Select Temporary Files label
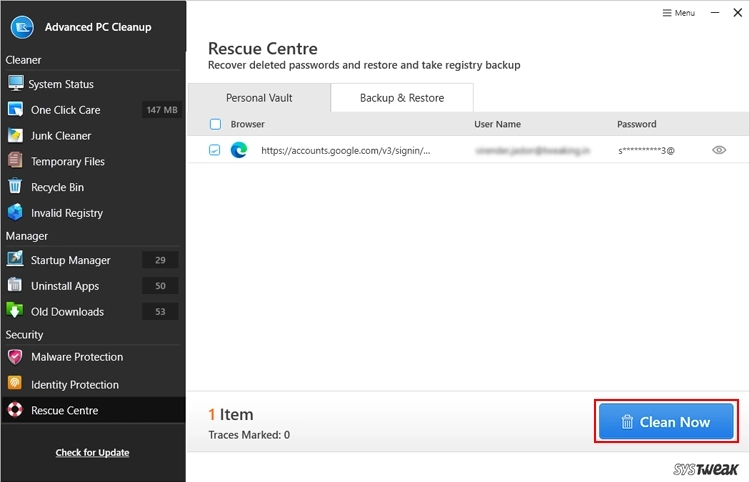750x482 pixels. pyautogui.click(x=68, y=162)
